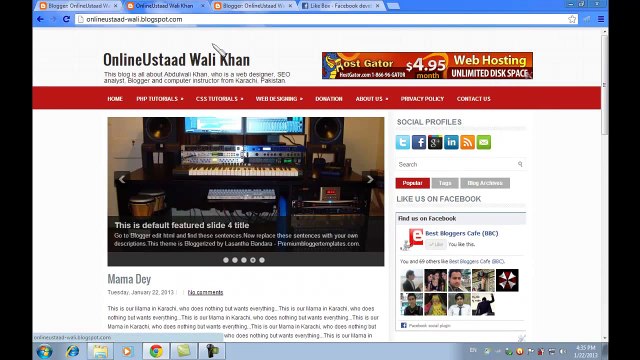Select the fifth slider pagination dot
This screenshot has height=360, width=640.
[262, 260]
